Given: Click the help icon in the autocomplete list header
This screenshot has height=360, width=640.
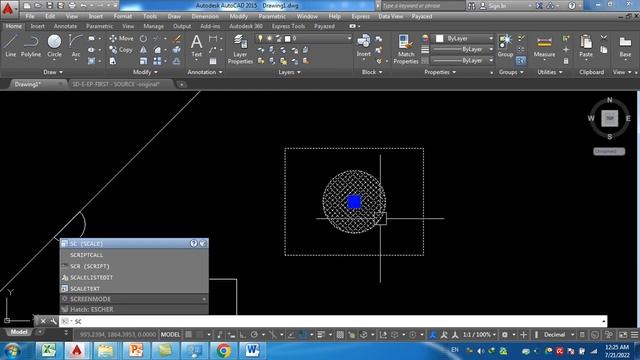Looking at the screenshot, I should (x=193, y=243).
